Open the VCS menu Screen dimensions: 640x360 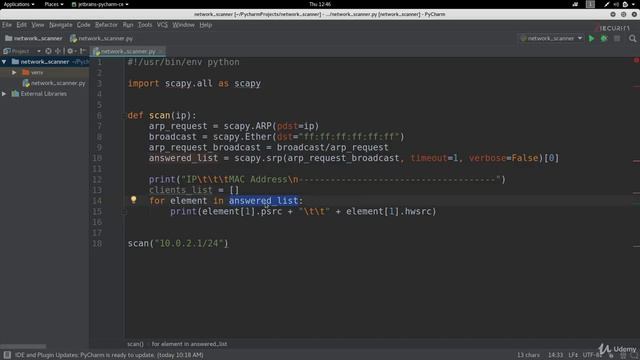(162, 25)
